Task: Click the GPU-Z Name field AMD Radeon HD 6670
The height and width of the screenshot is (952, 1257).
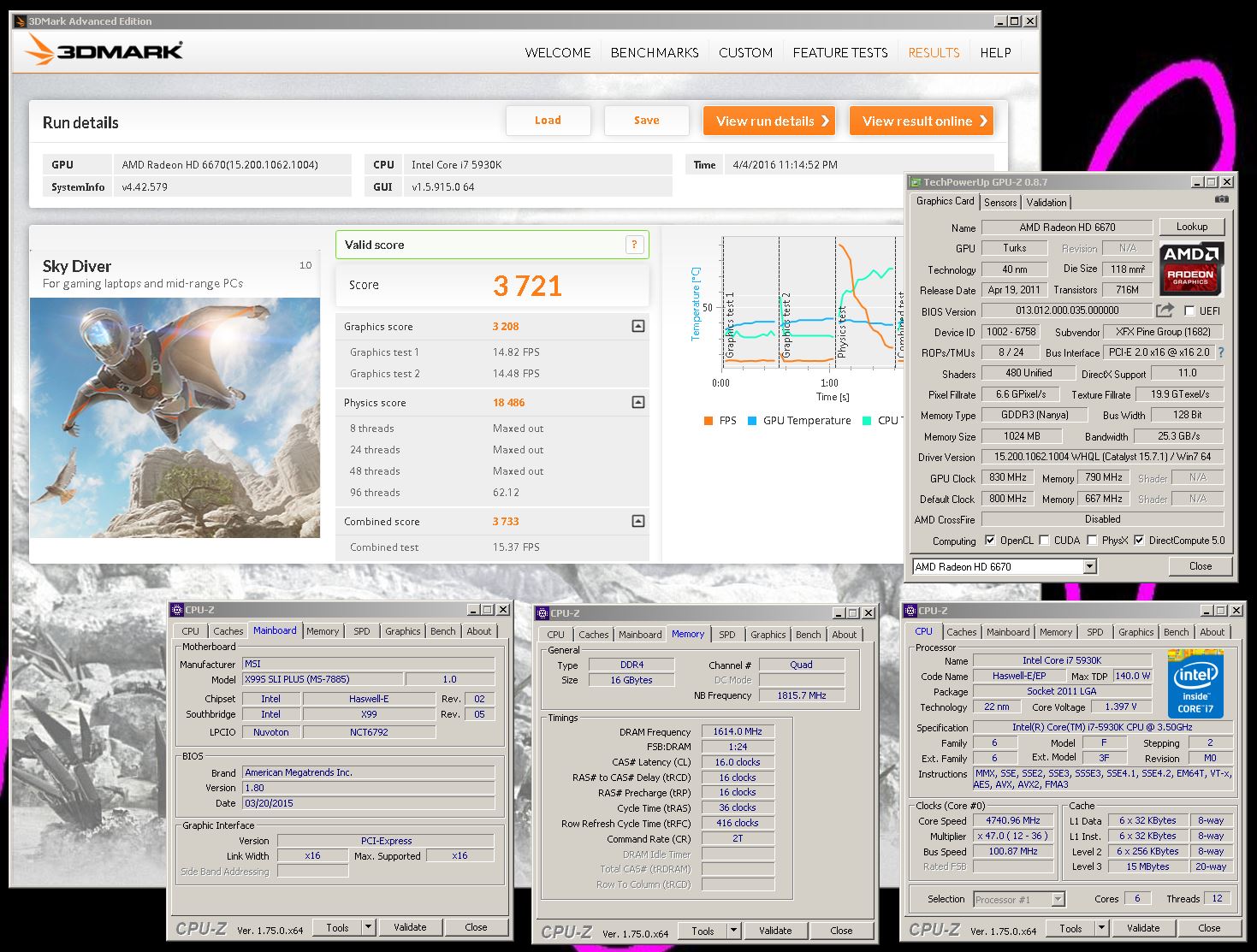Action: [x=1067, y=228]
